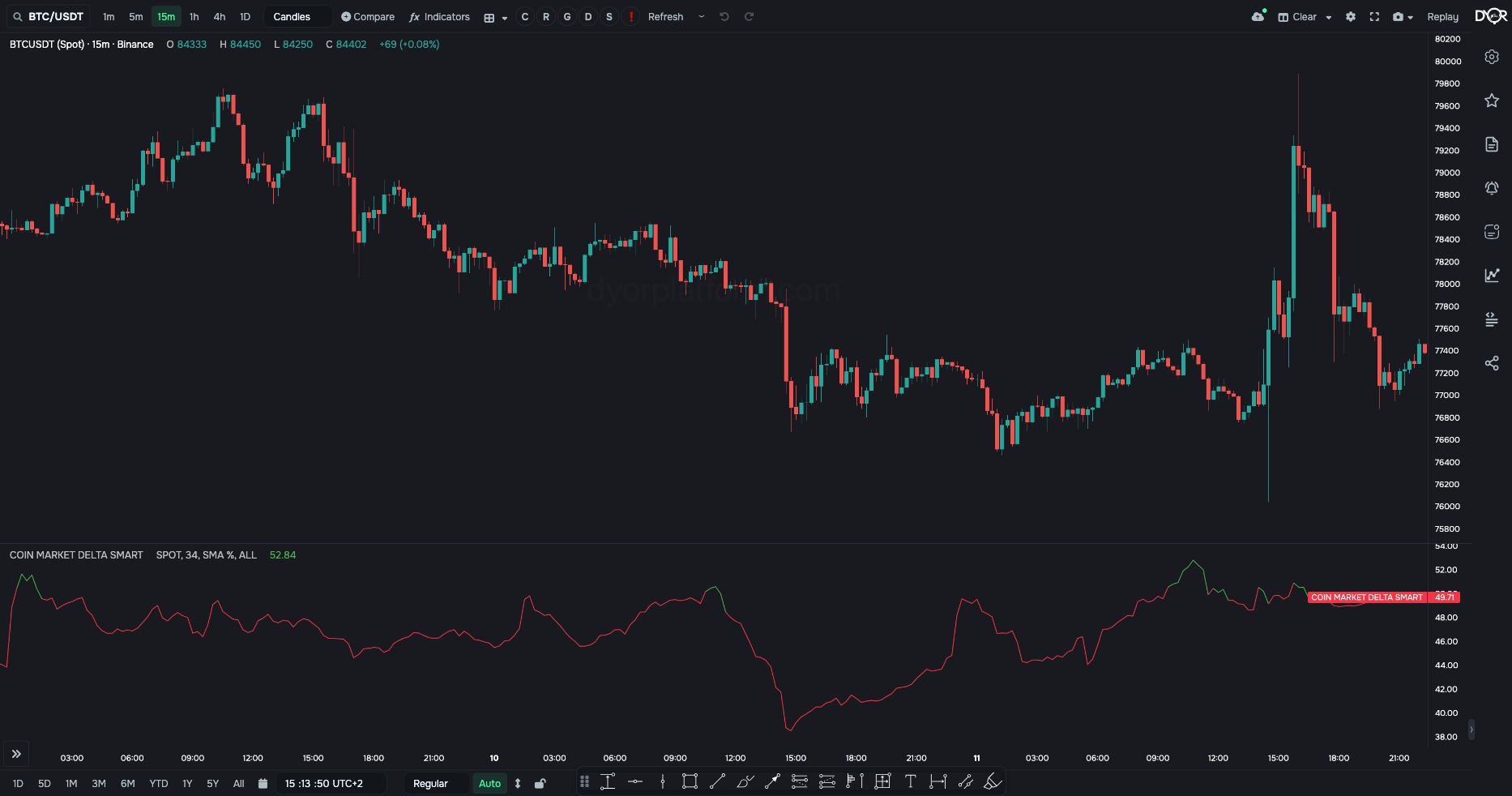Click the cloud upload save icon
Viewport: 1512px width, 796px height.
1258,16
